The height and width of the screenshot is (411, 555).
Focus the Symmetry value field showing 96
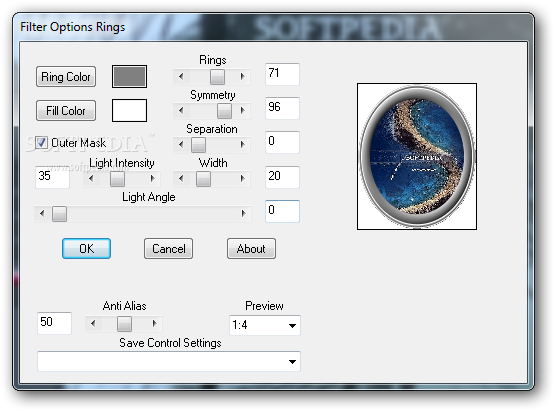(x=282, y=108)
